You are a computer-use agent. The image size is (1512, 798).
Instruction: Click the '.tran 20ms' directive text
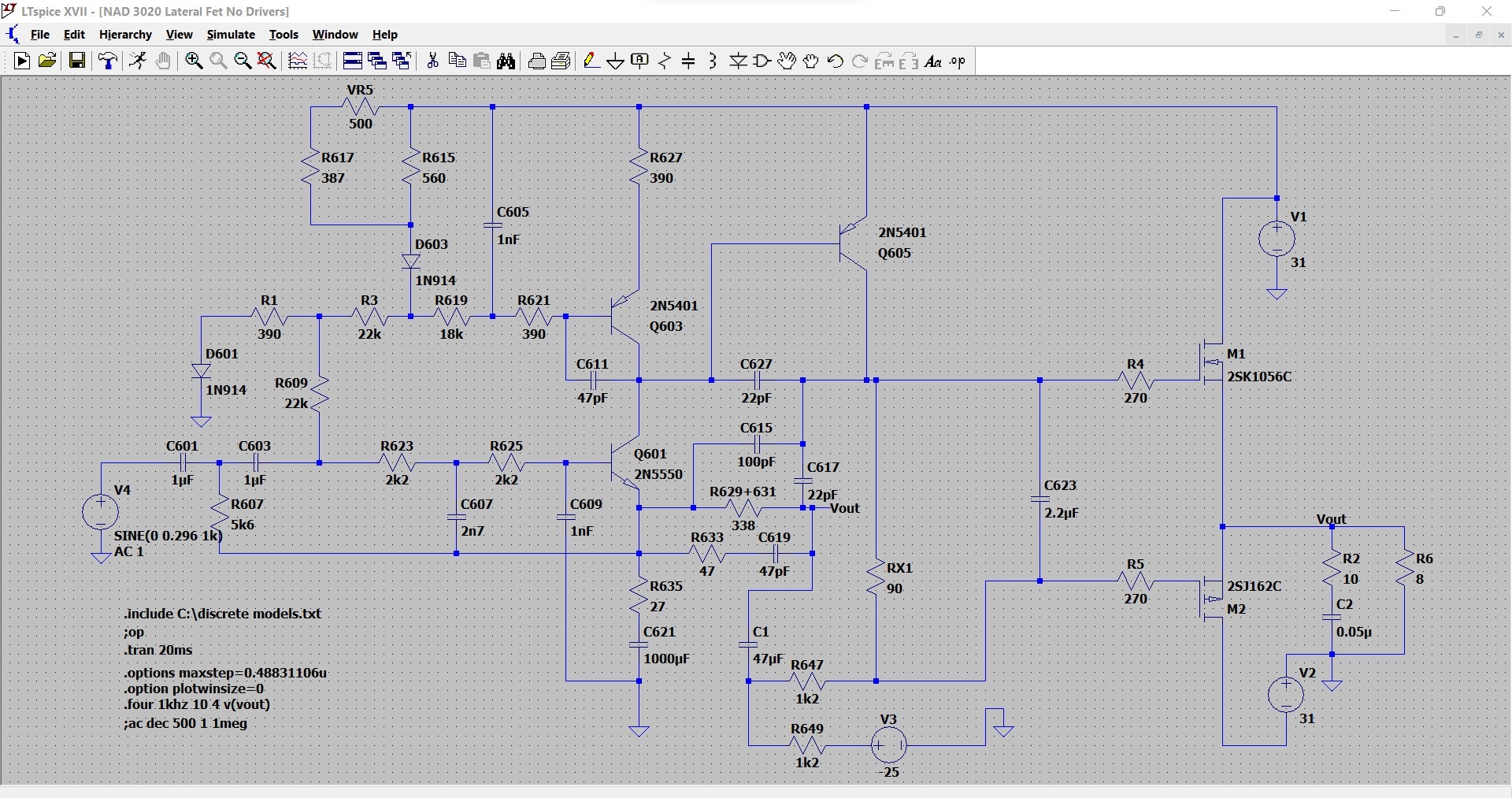point(158,651)
